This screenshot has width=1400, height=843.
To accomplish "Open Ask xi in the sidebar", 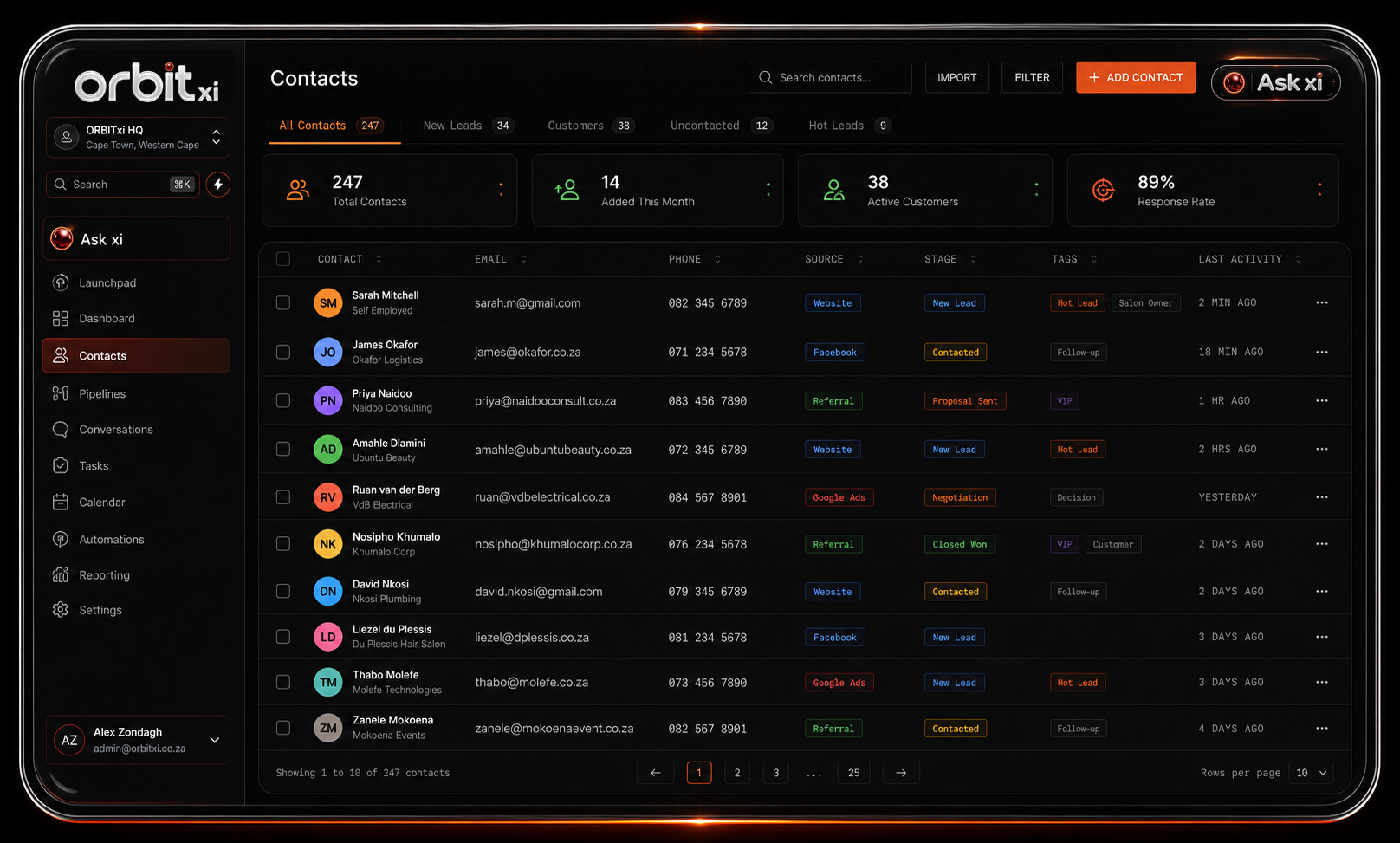I will click(136, 239).
